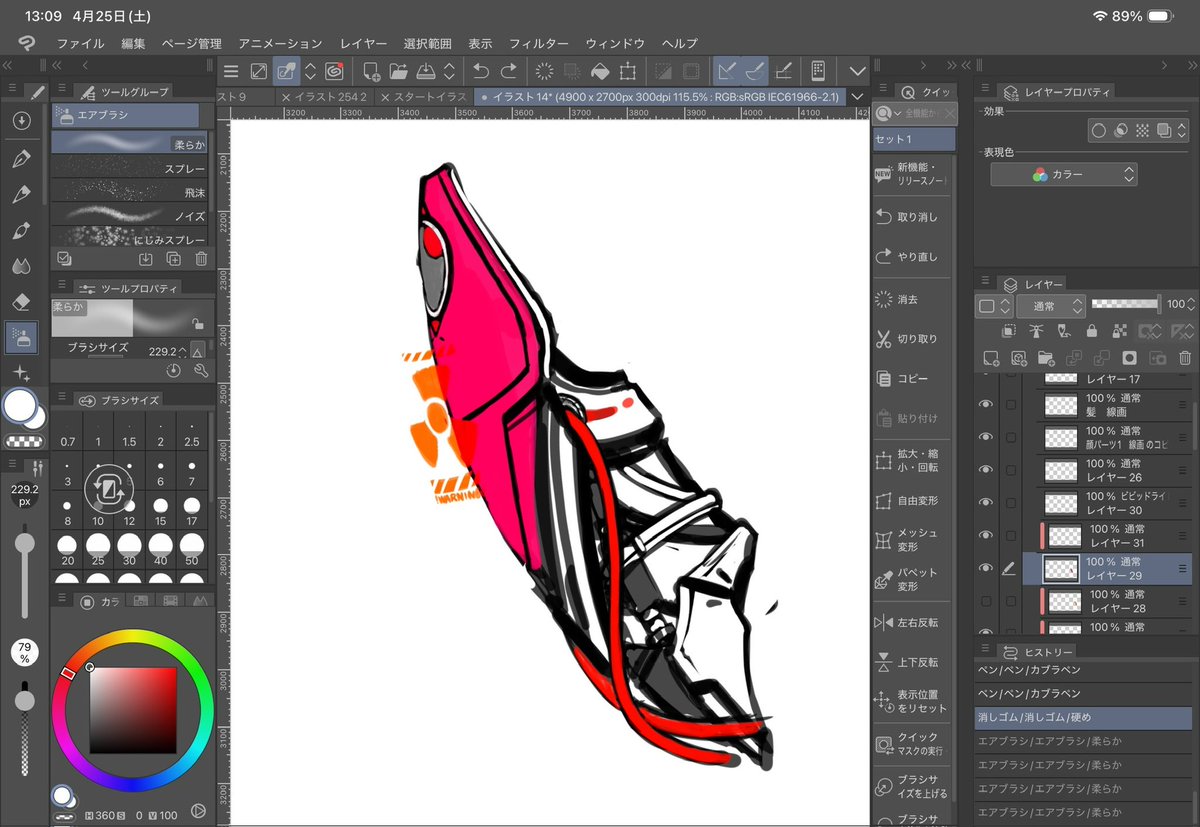
Task: Expand the command bar overflow chevron
Action: (857, 71)
